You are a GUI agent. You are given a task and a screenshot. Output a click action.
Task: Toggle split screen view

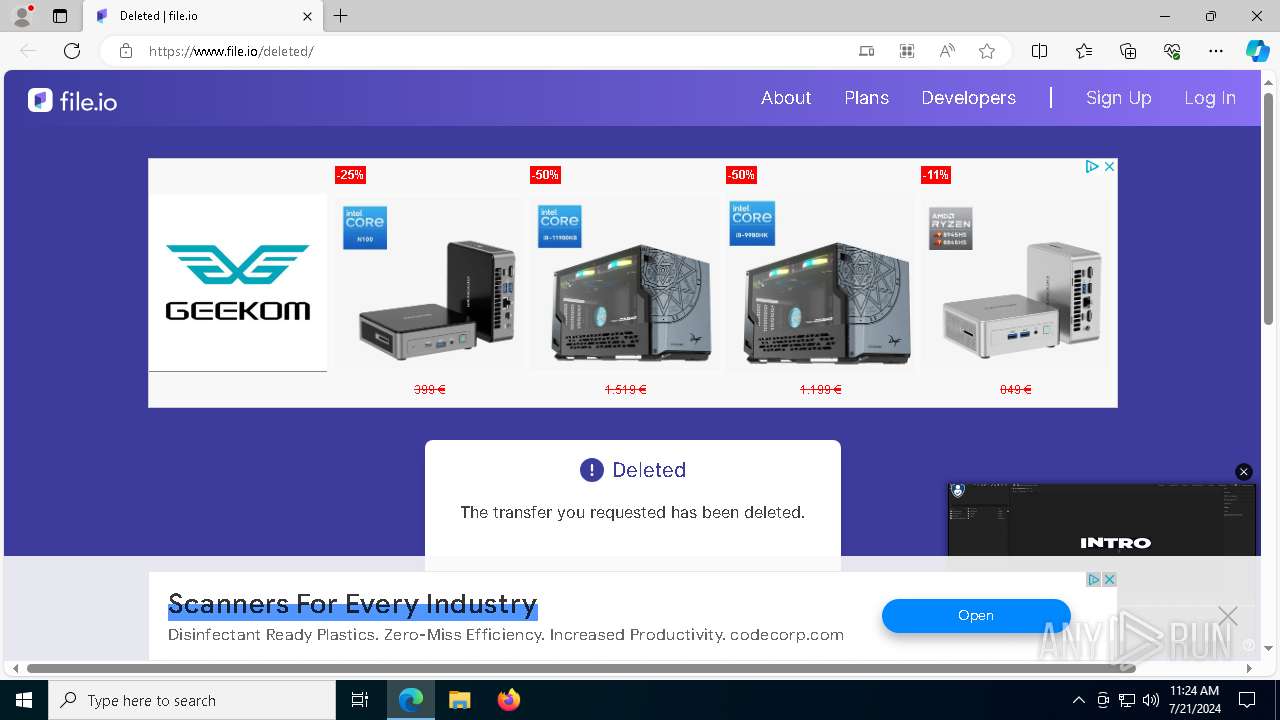tap(1039, 51)
